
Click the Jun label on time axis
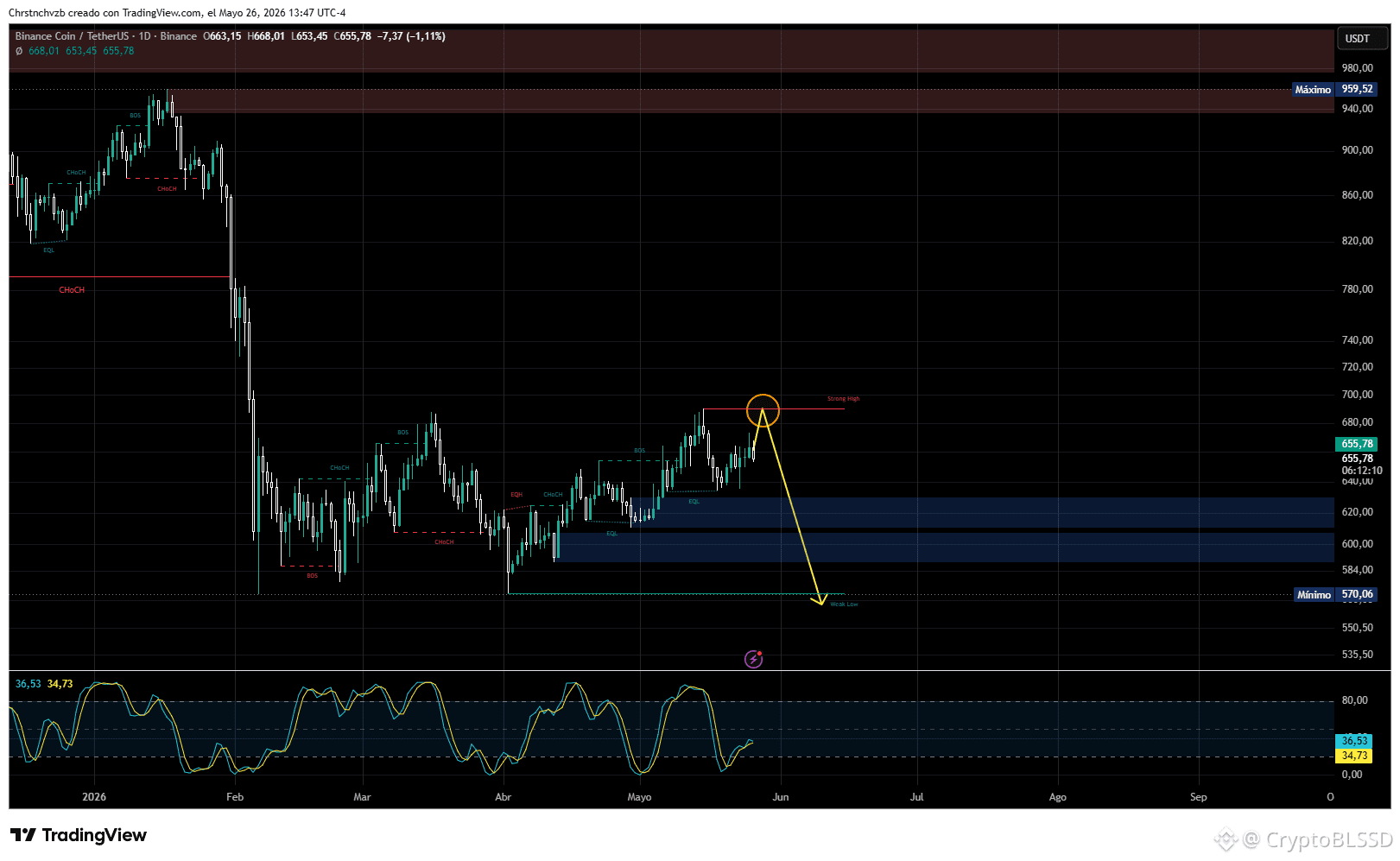point(781,797)
